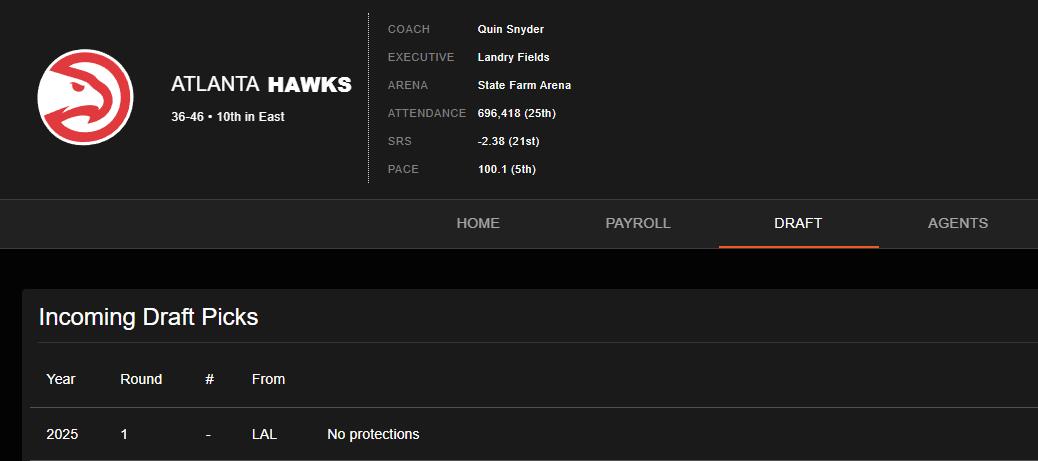Click the 36-46 record line
Screen dimensions: 1038x461
228,117
